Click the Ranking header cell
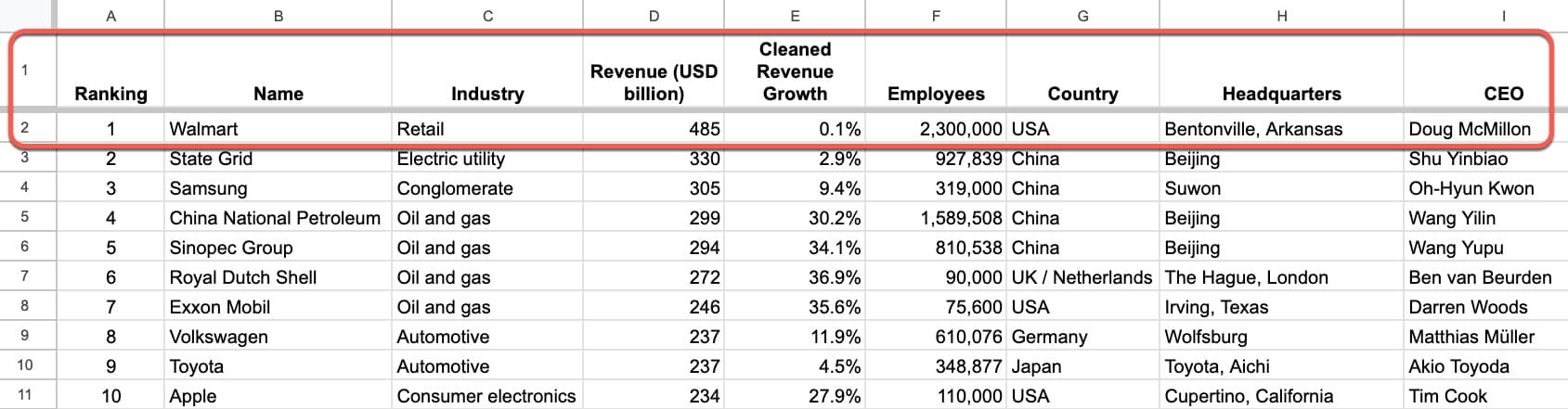Image resolution: width=1568 pixels, height=409 pixels. [x=110, y=94]
